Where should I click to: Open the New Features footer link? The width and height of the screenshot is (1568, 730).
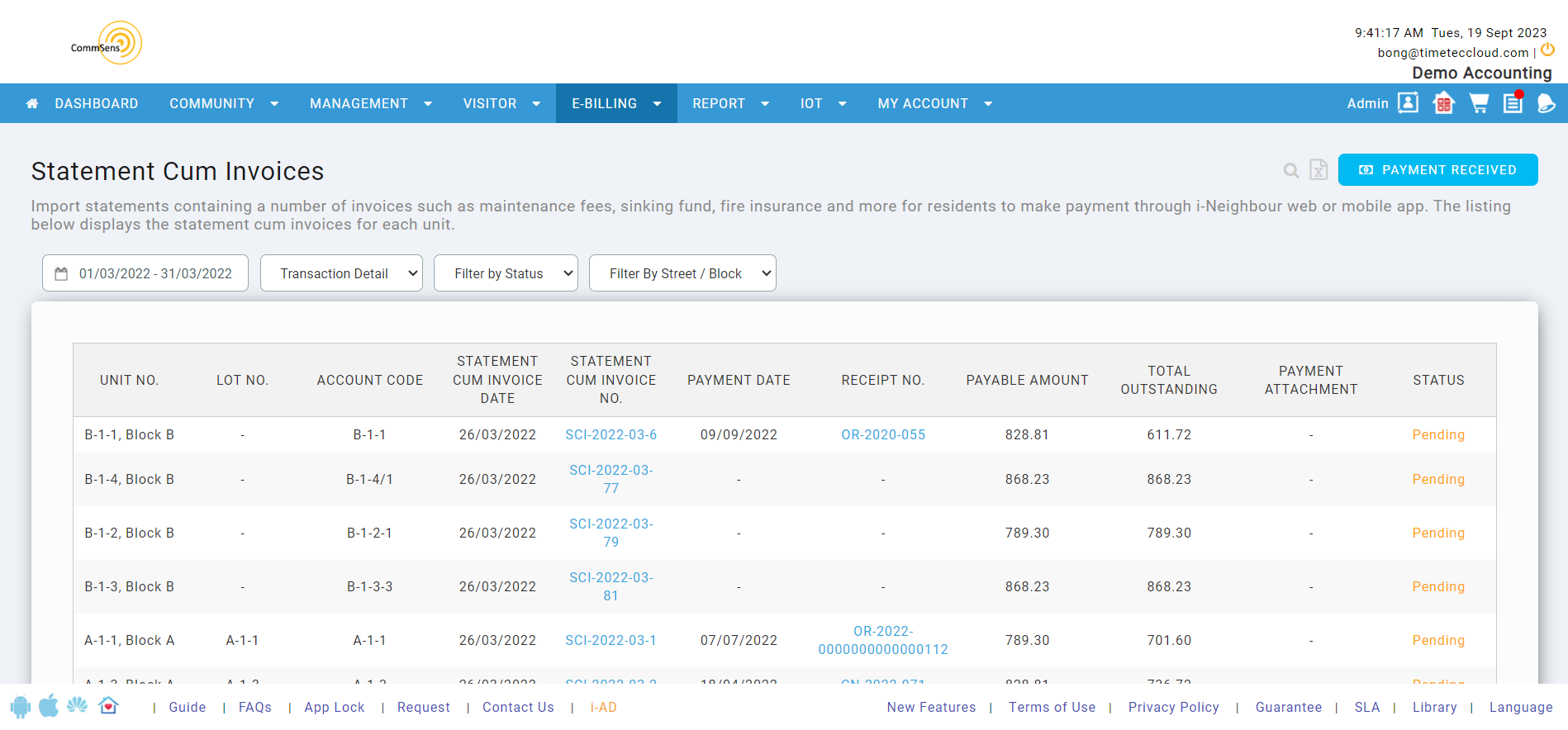(931, 708)
